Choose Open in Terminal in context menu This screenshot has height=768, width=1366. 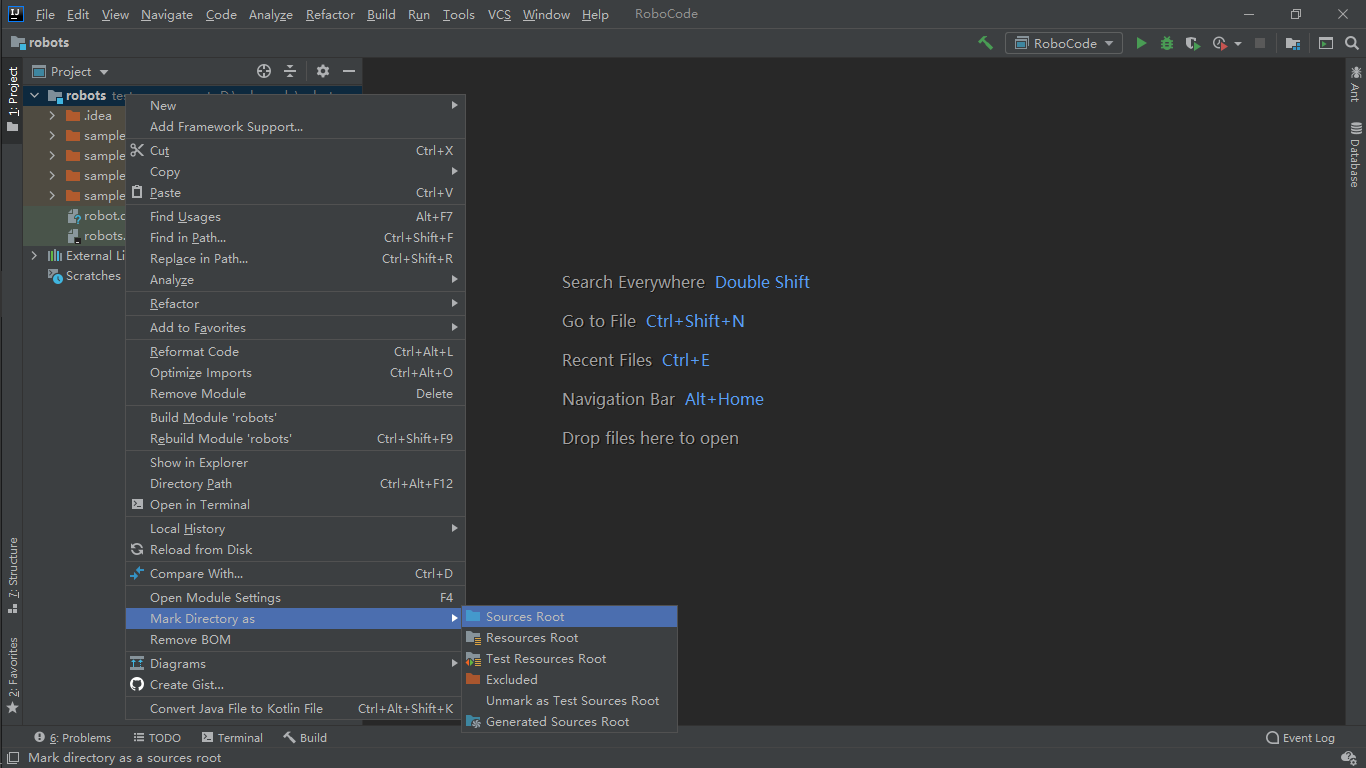click(x=295, y=505)
